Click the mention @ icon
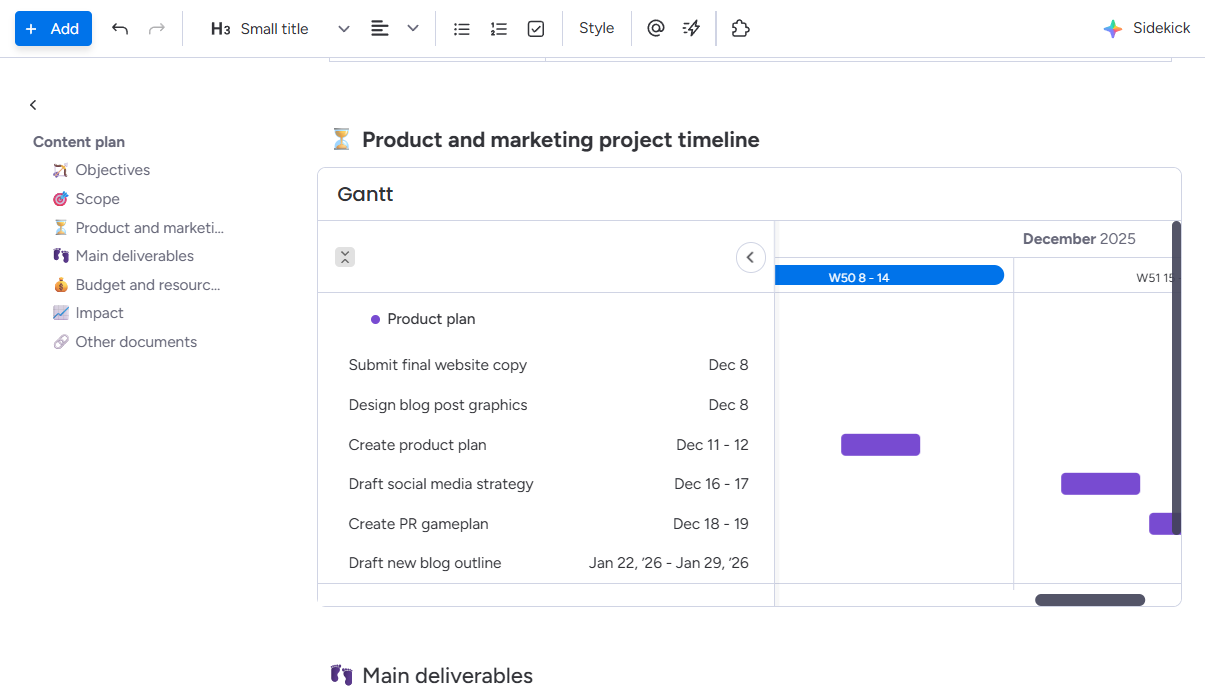 point(655,28)
